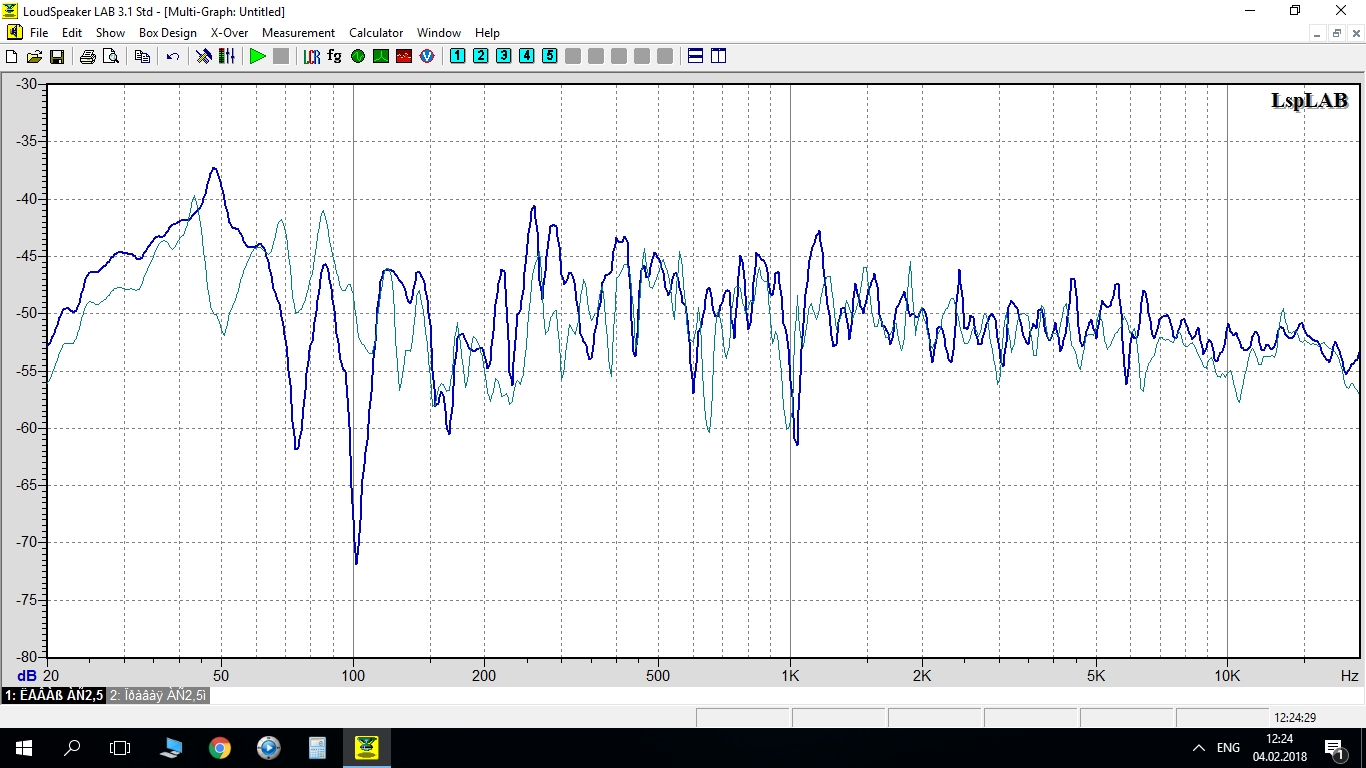Tile windows horizontally toolbar button
The width and height of the screenshot is (1366, 768).
pos(696,56)
